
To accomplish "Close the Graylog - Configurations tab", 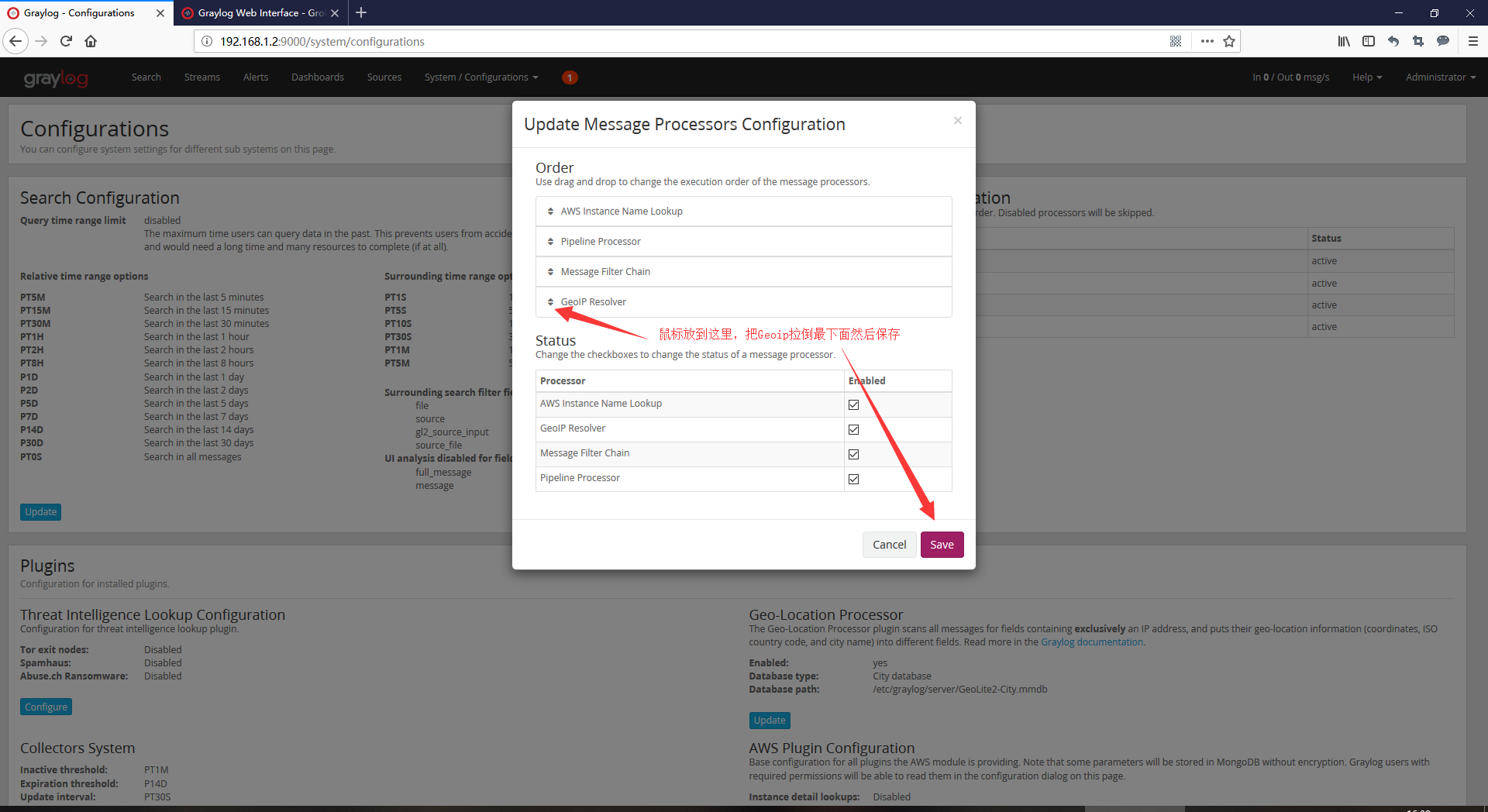I will 160,13.
